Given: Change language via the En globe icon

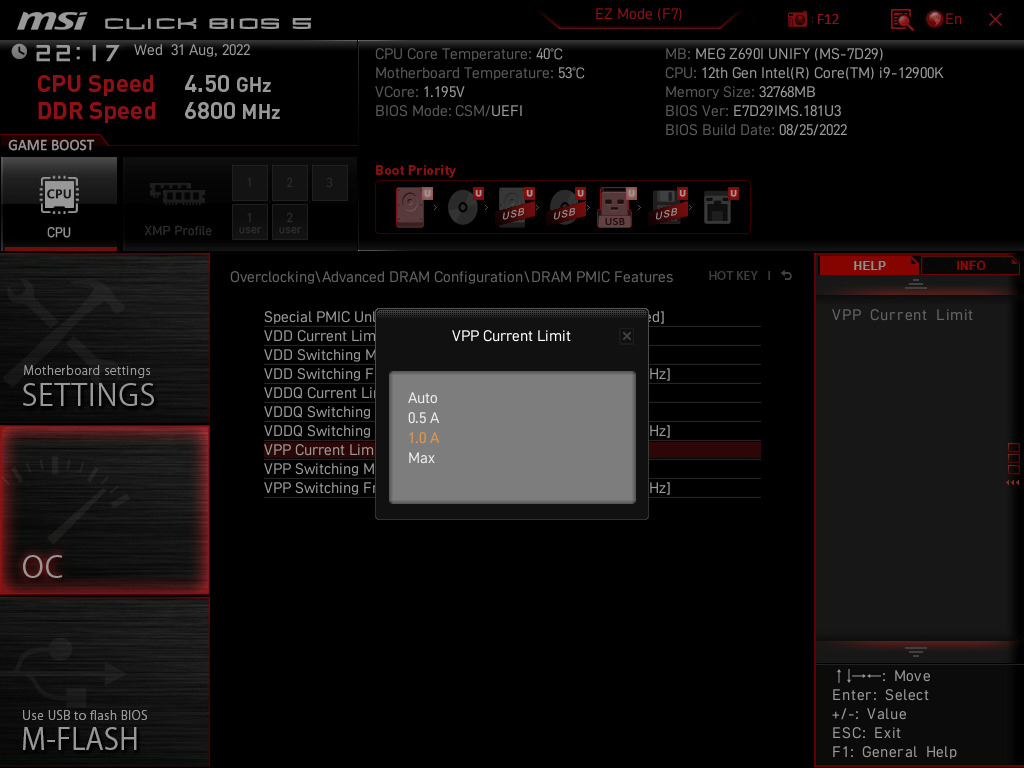Looking at the screenshot, I should click(944, 19).
